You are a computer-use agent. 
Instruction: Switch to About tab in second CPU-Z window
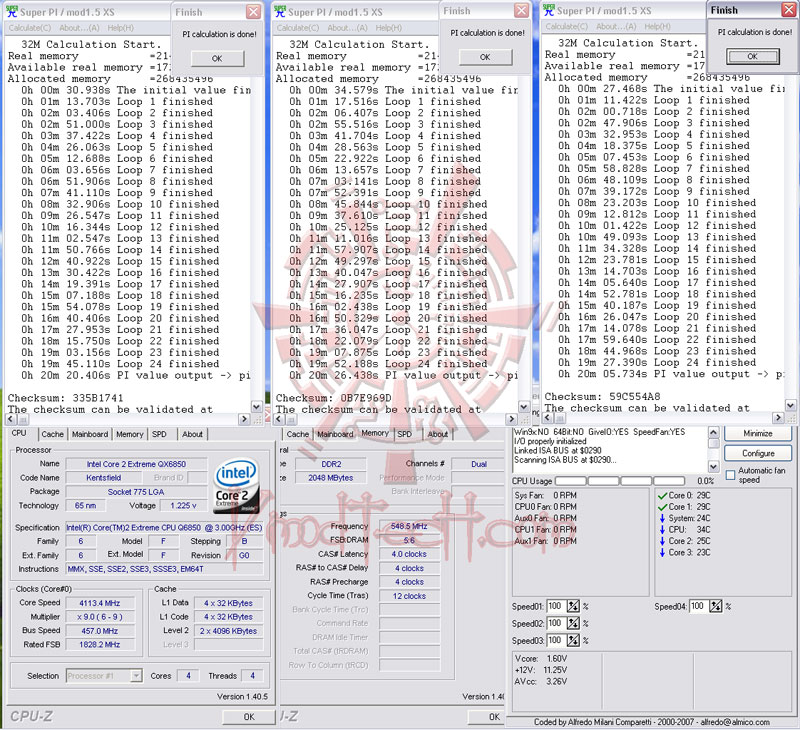point(438,434)
